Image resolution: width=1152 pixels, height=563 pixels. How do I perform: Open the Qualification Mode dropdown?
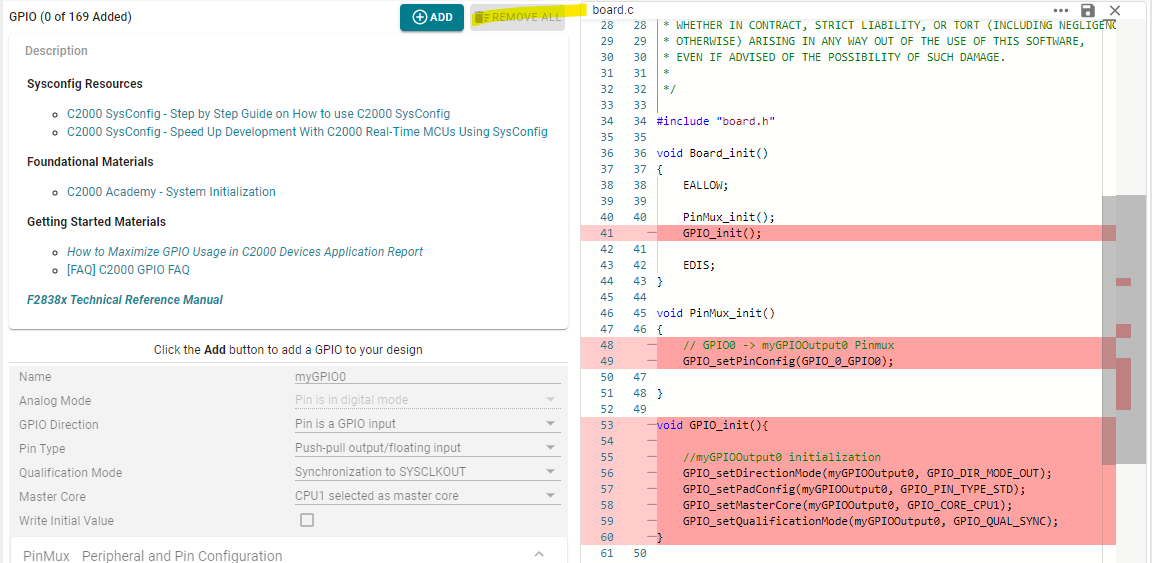[x=428, y=472]
